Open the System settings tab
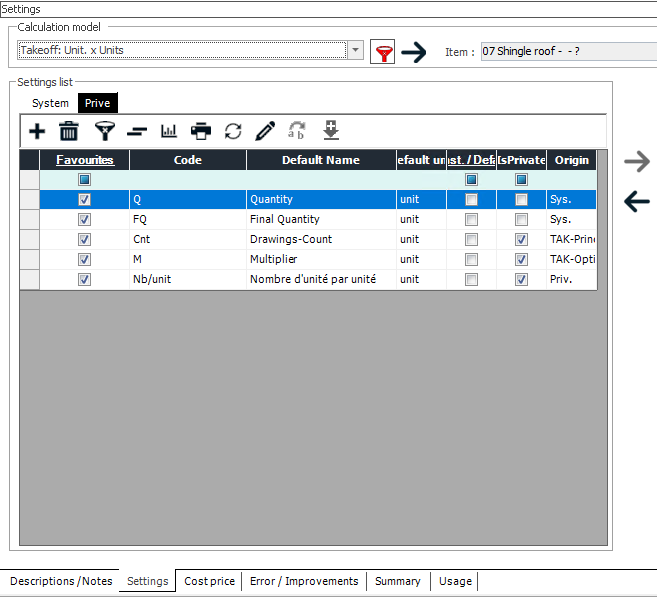This screenshot has height=597, width=657. click(x=50, y=103)
